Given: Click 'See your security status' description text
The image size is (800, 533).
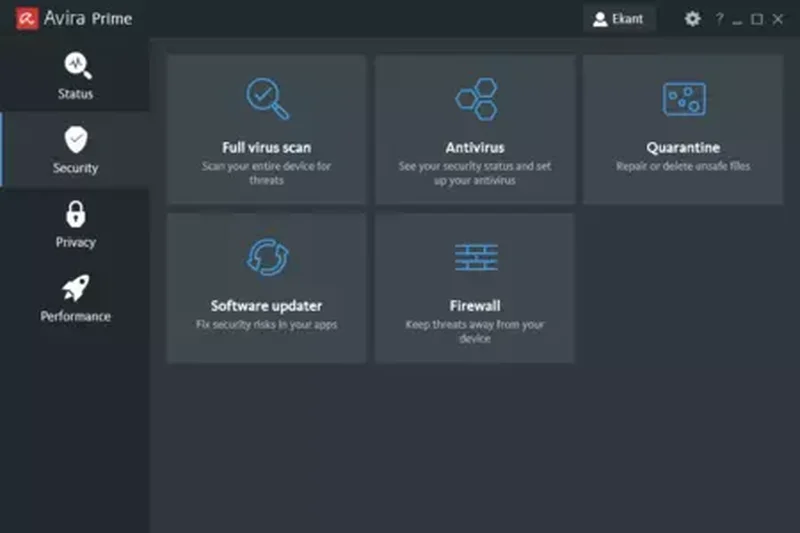Looking at the screenshot, I should click(475, 173).
